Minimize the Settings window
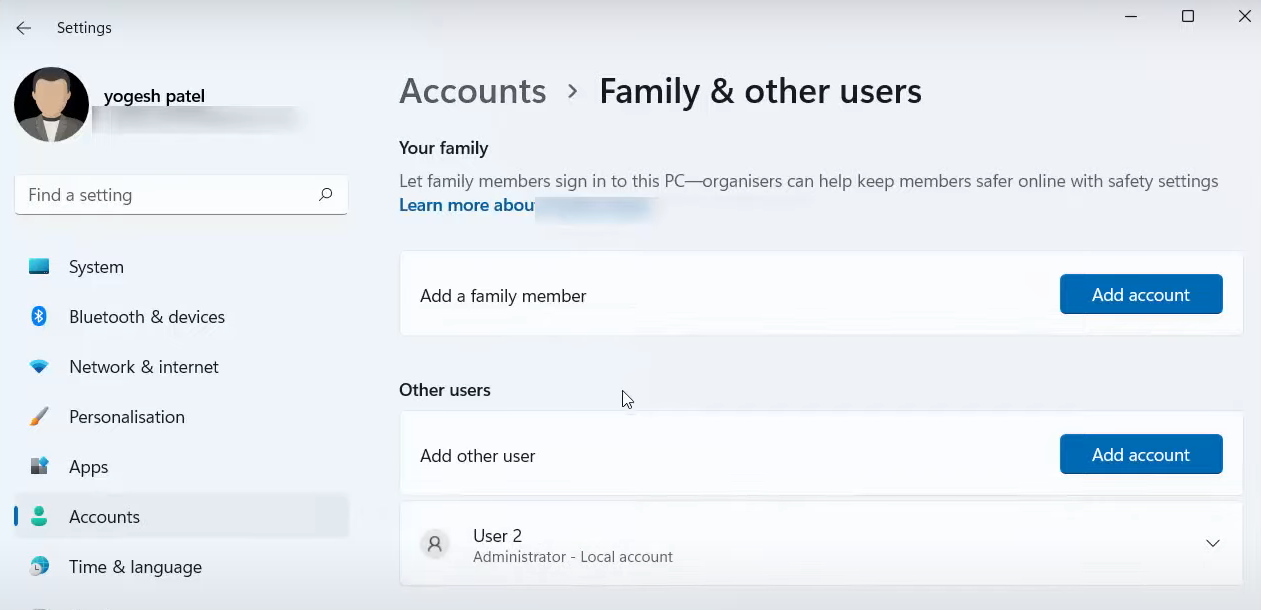 pos(1130,16)
